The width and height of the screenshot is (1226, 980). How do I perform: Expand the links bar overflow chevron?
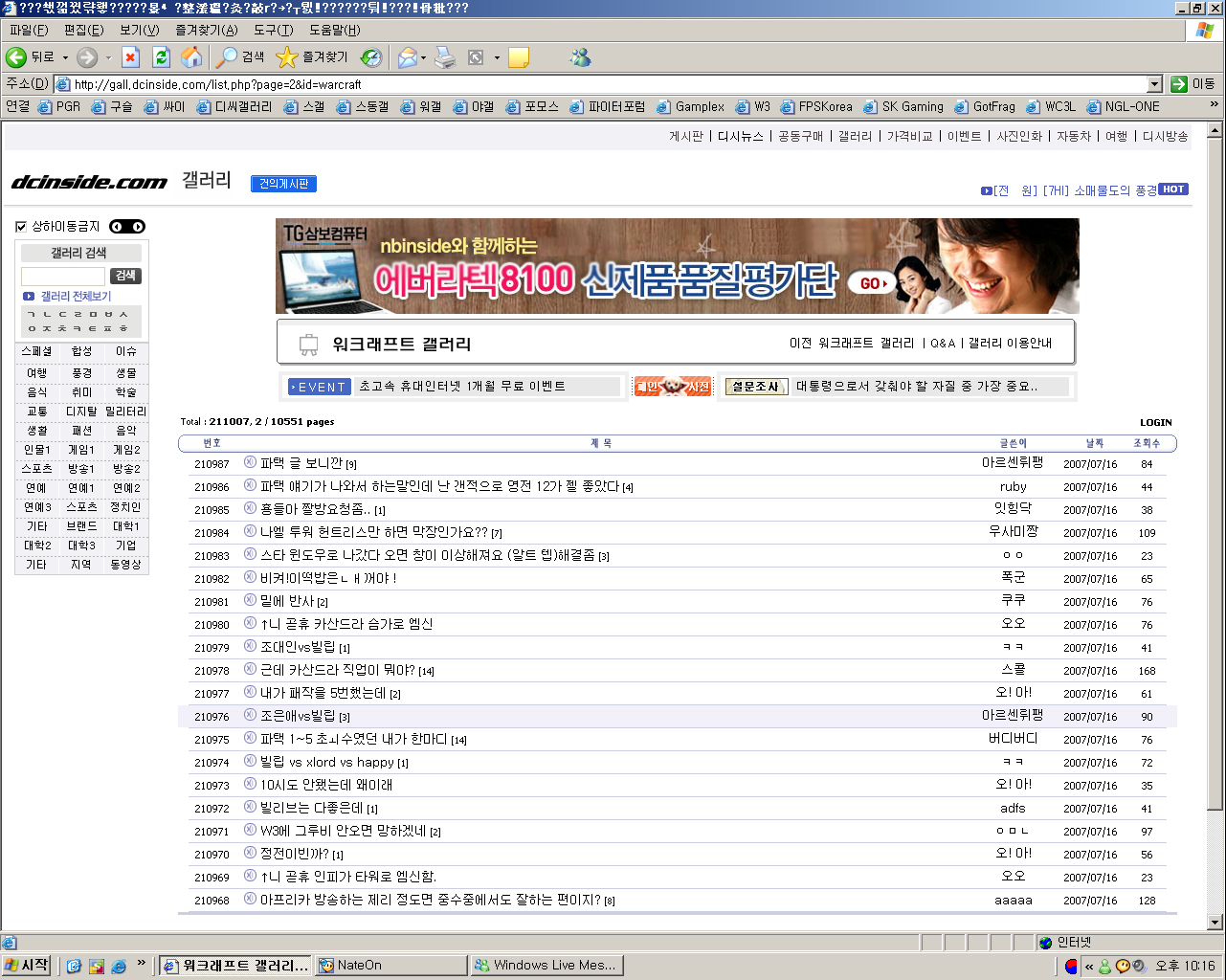click(1215, 104)
